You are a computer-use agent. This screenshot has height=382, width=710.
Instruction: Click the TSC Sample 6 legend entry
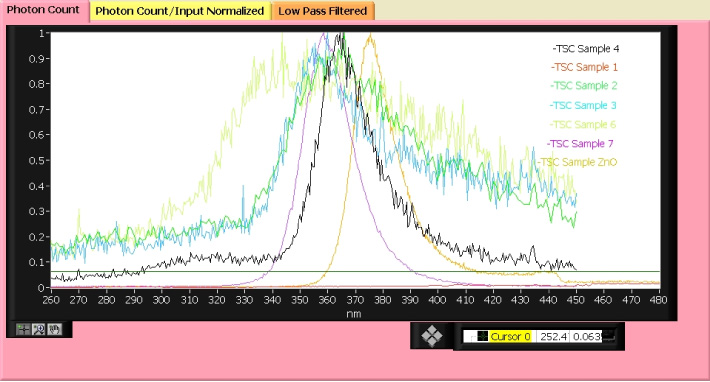(x=583, y=124)
